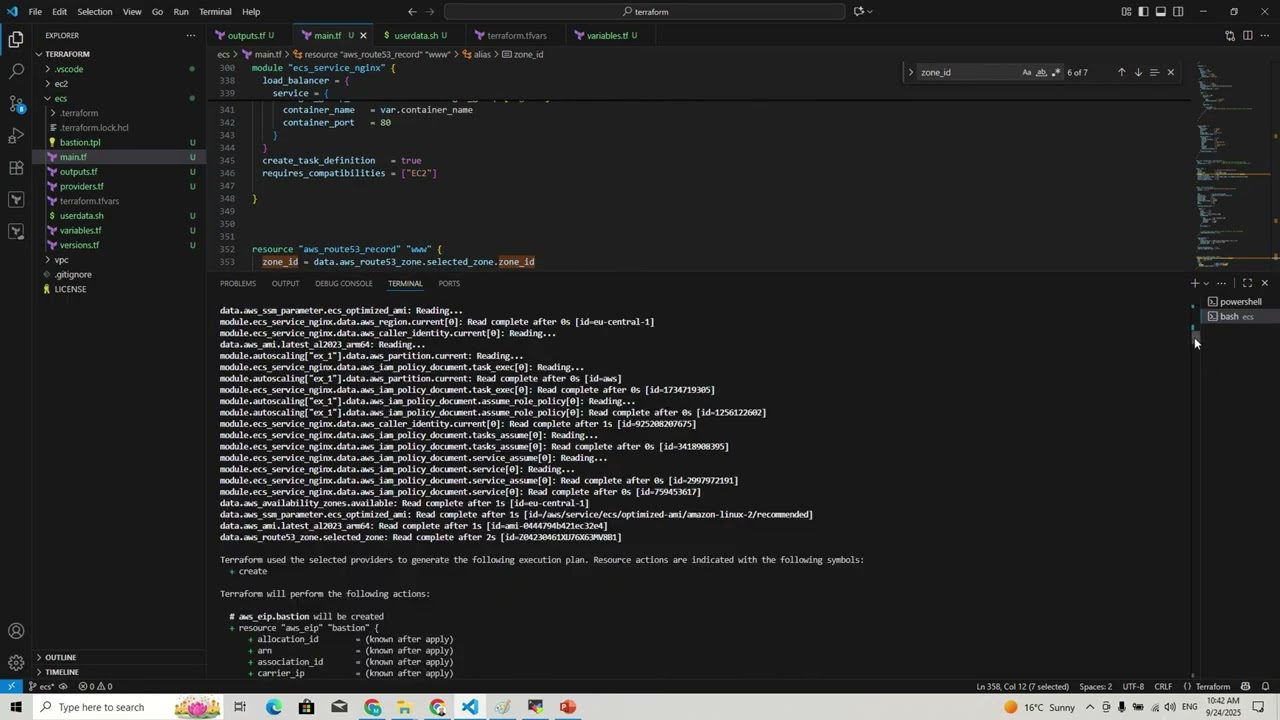Toggle Match Case in find widget
The width and height of the screenshot is (1280, 720).
point(1027,72)
